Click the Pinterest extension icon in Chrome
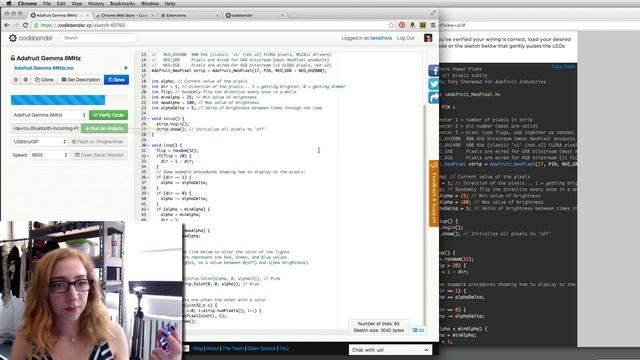The width and height of the screenshot is (640, 360). pyautogui.click(x=402, y=25)
